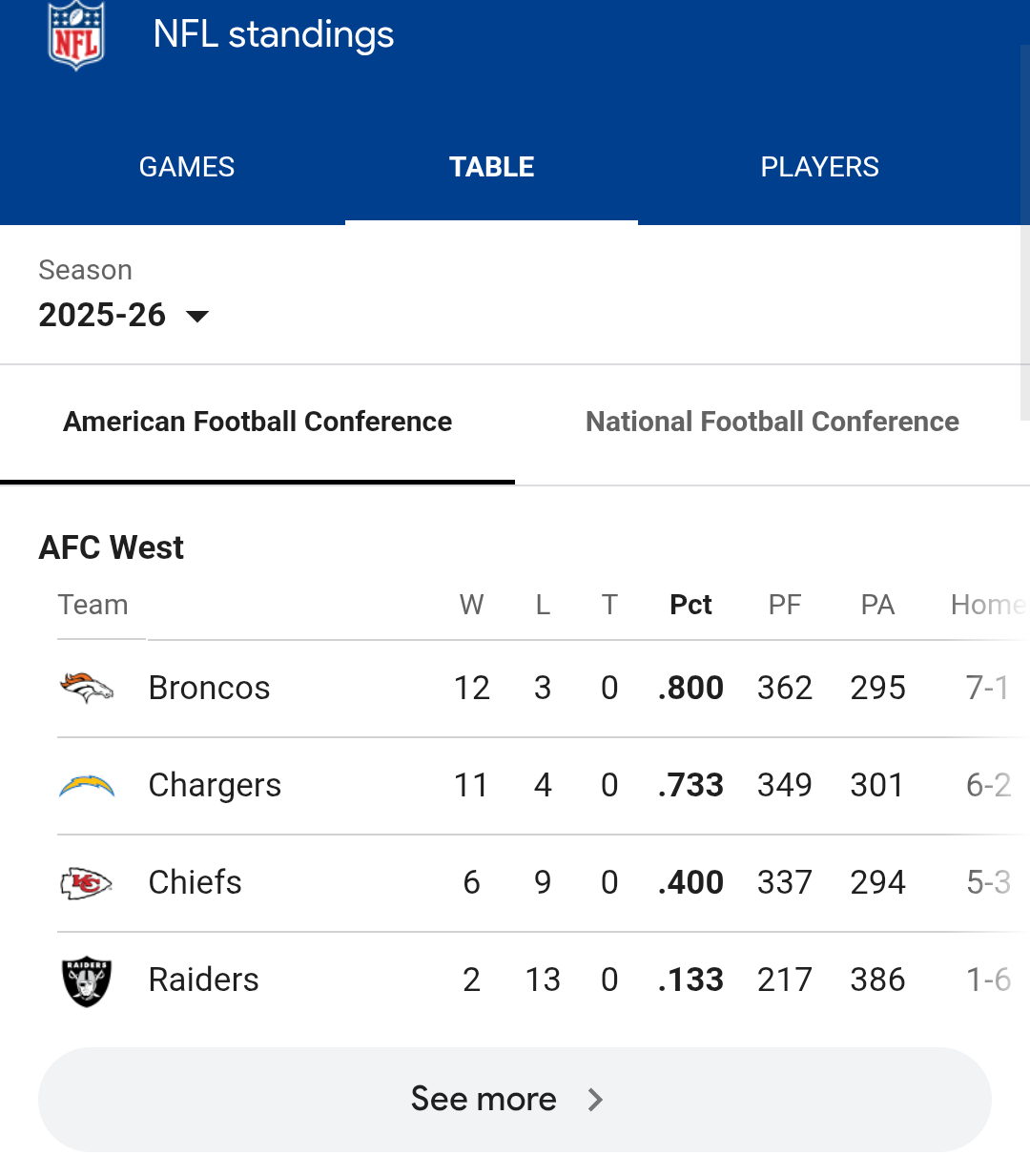Switch to the GAMES tab
This screenshot has width=1030, height=1176.
[x=187, y=167]
